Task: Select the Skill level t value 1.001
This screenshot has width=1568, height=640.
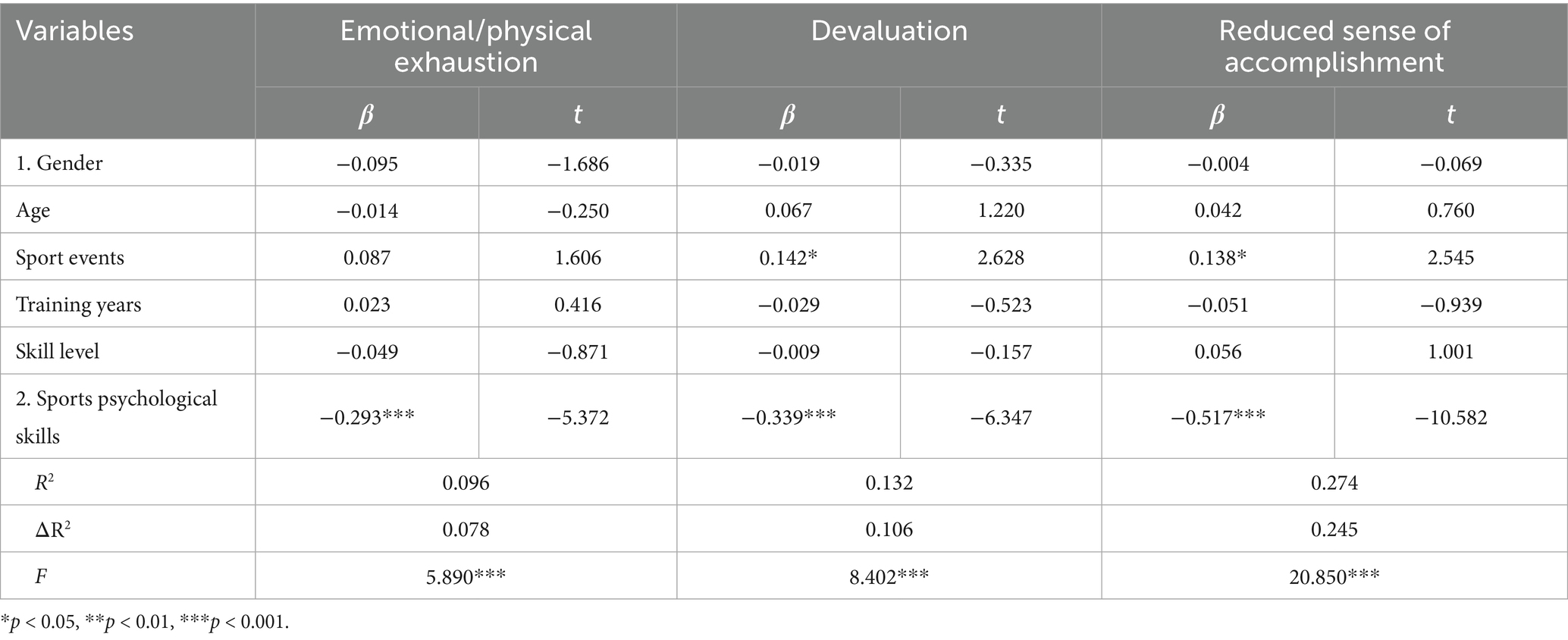Action: coord(1450,351)
